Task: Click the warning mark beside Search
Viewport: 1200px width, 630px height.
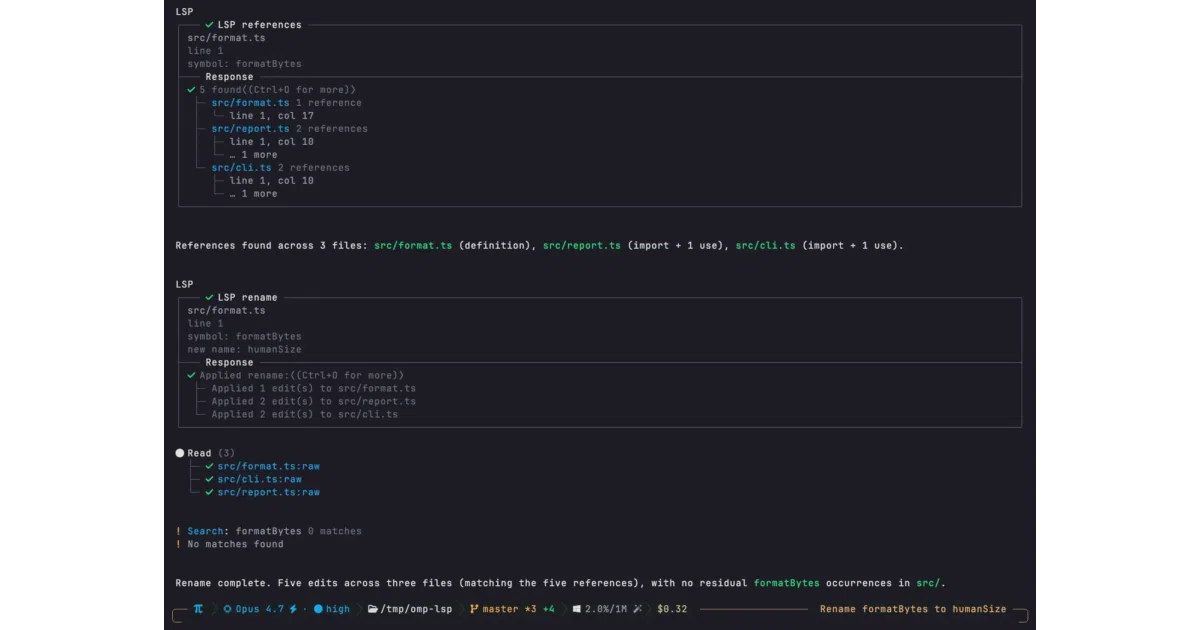Action: (178, 531)
